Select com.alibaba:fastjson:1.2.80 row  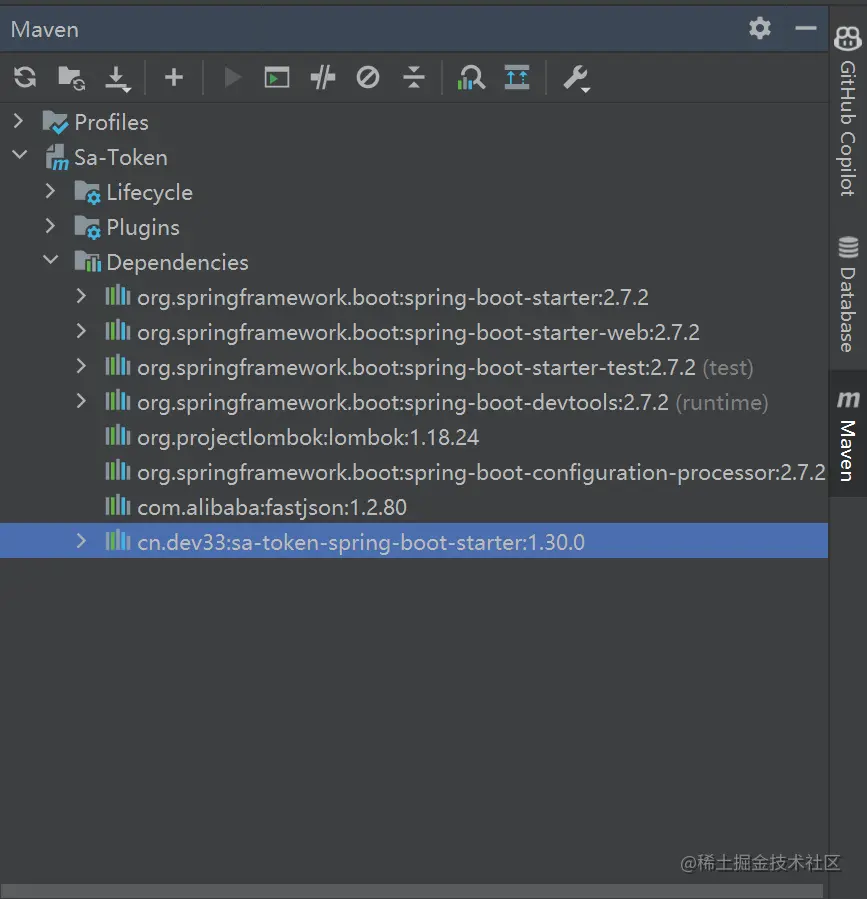coord(414,507)
